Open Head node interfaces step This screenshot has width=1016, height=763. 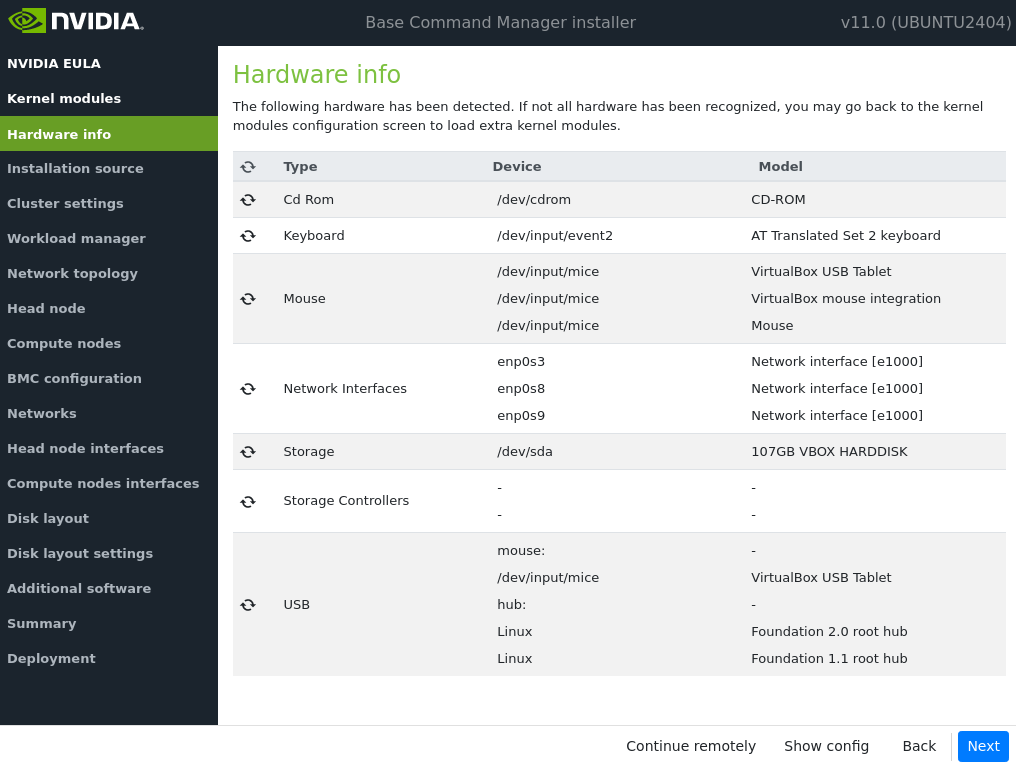[109, 448]
